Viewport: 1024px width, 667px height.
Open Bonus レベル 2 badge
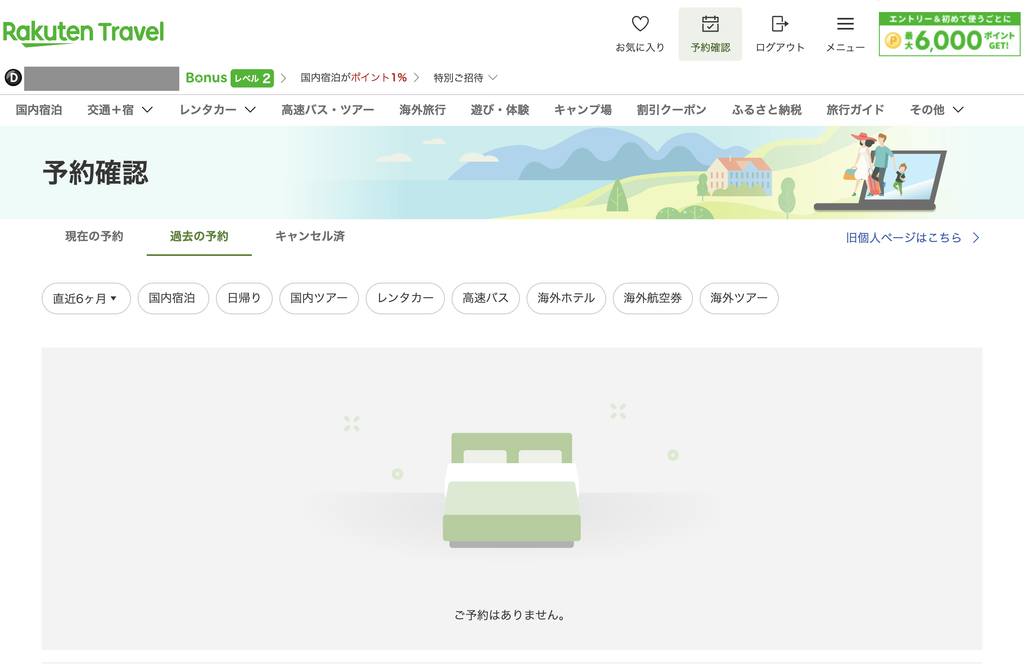tap(229, 78)
